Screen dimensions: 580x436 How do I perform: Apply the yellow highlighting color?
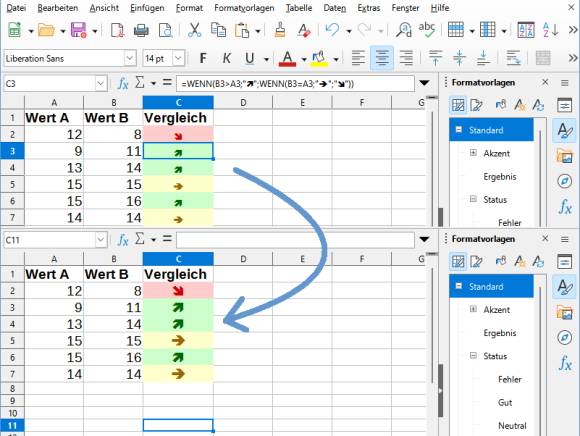coord(320,58)
